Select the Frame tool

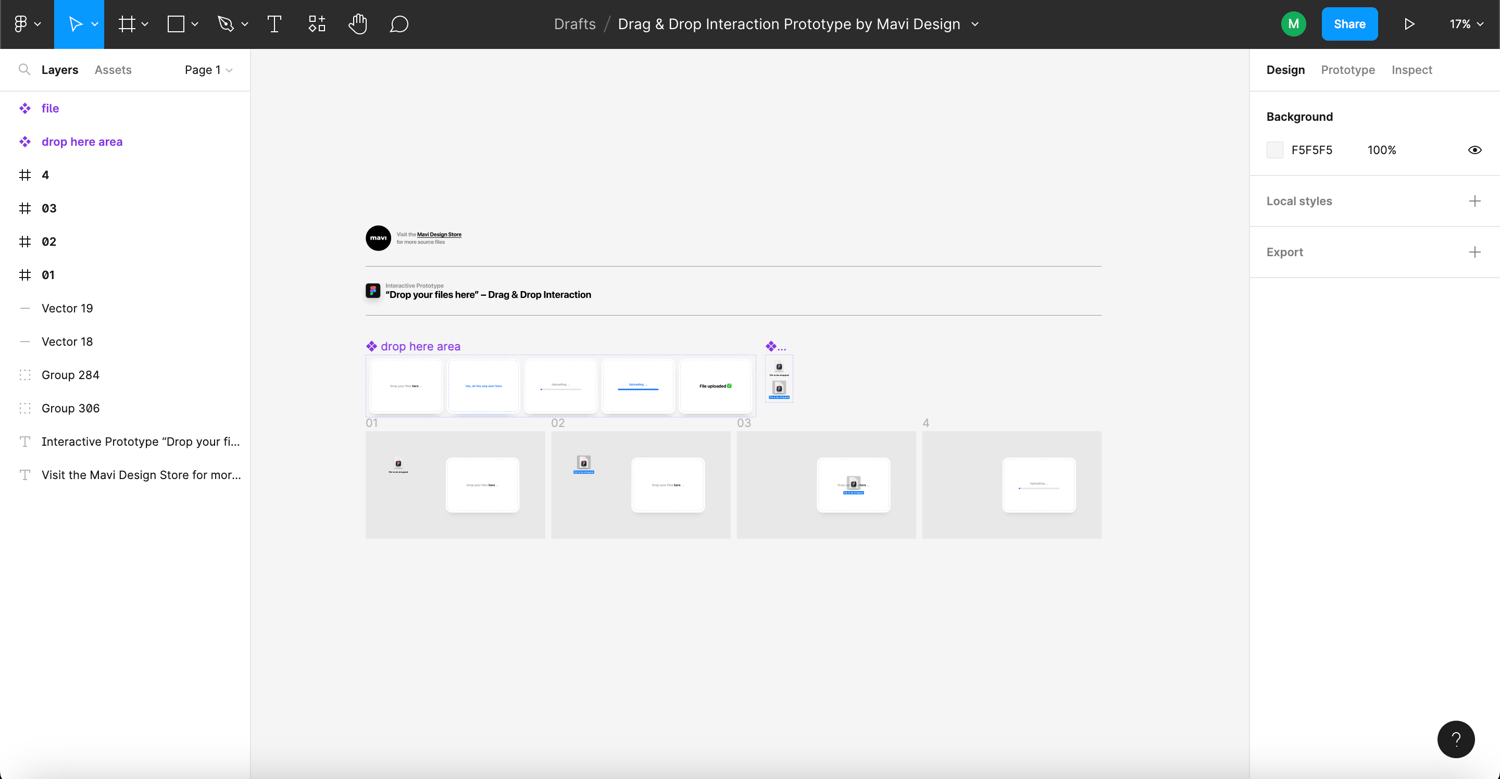click(127, 24)
